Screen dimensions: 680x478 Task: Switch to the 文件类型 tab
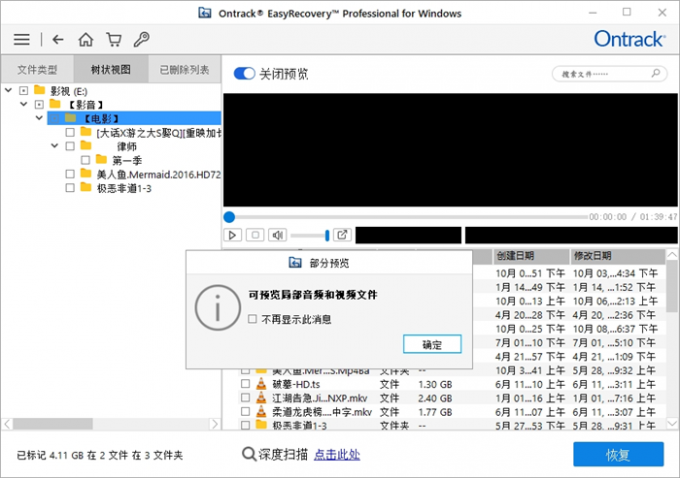coord(37,70)
